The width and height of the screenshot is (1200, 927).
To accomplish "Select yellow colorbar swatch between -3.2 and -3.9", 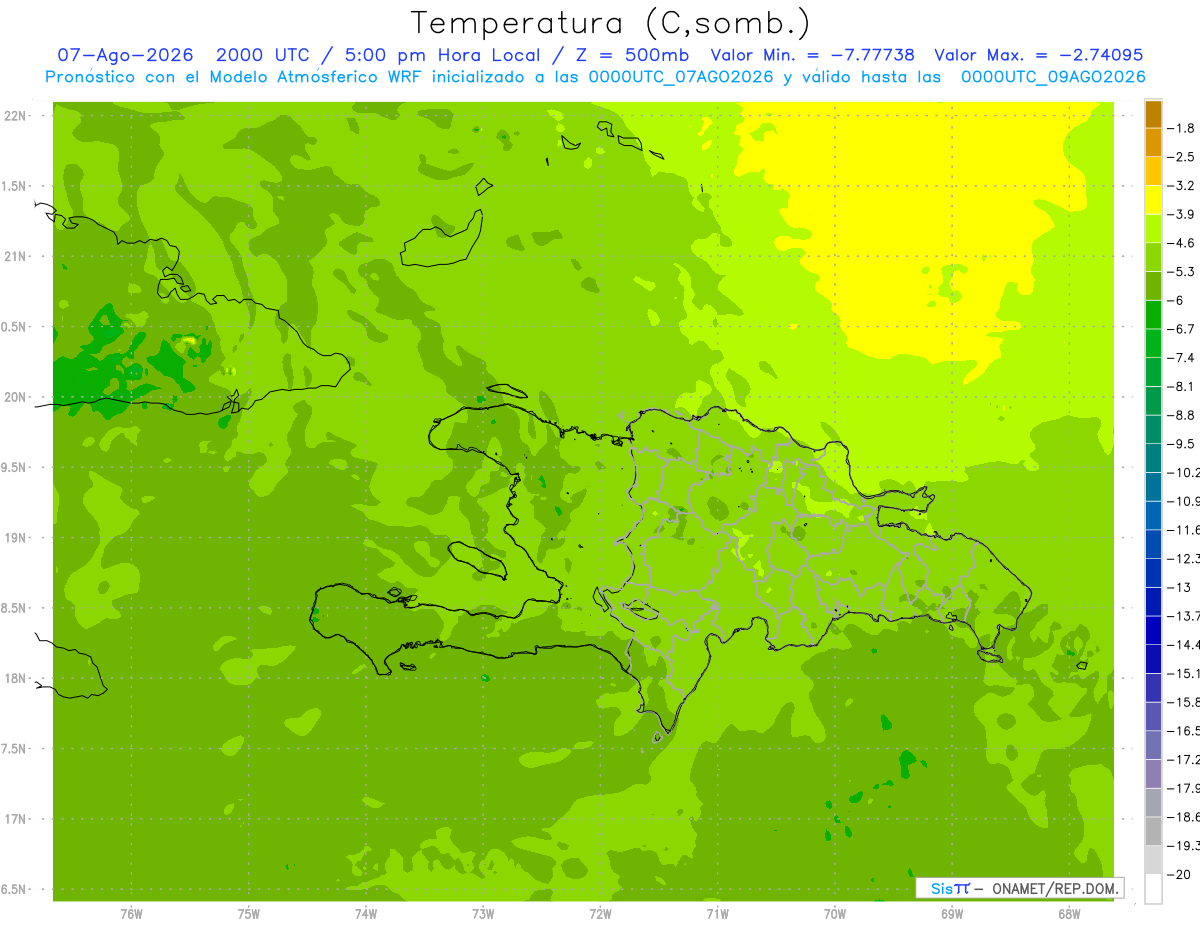I will click(x=1153, y=200).
